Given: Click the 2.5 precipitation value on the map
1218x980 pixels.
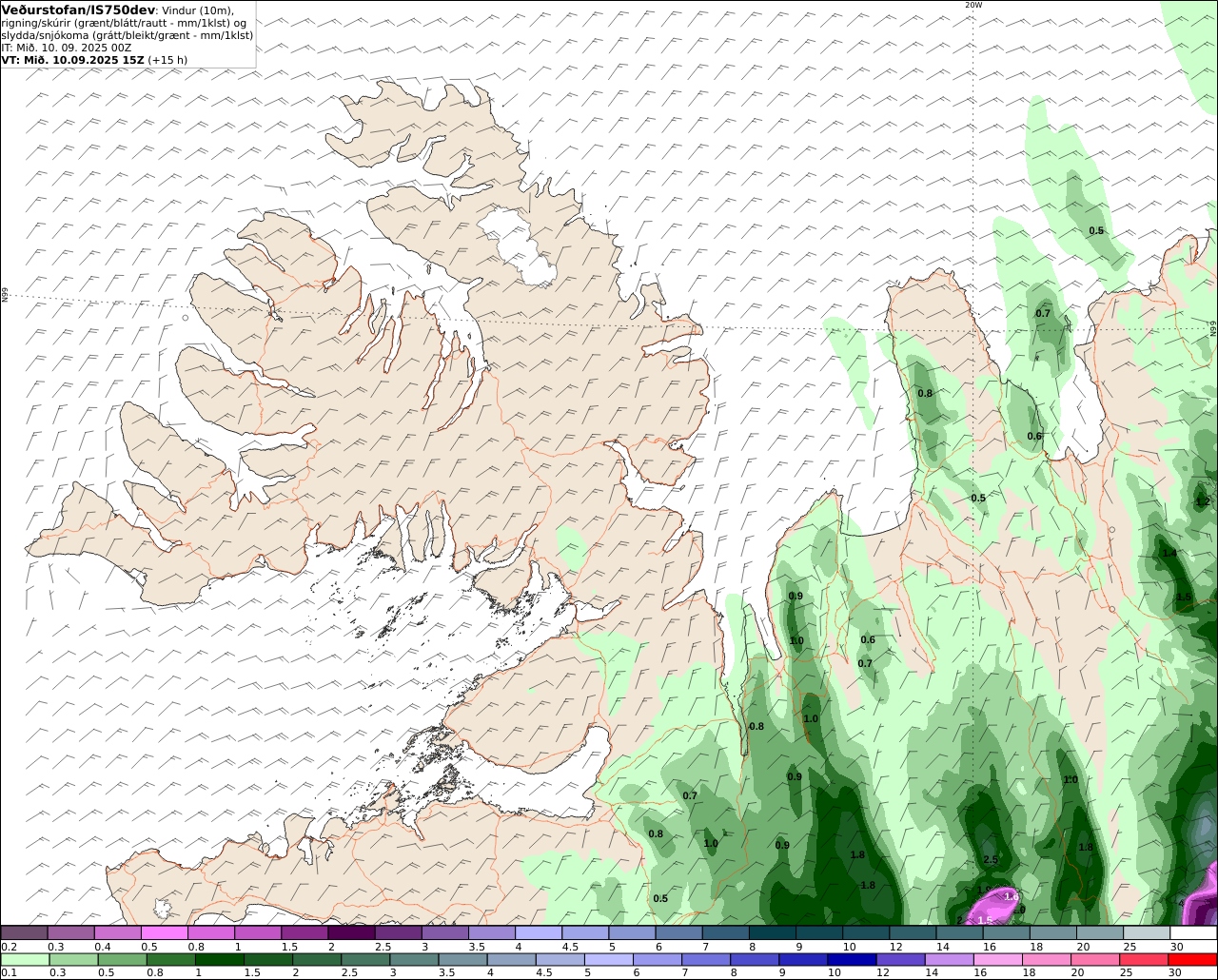Looking at the screenshot, I should tap(991, 859).
